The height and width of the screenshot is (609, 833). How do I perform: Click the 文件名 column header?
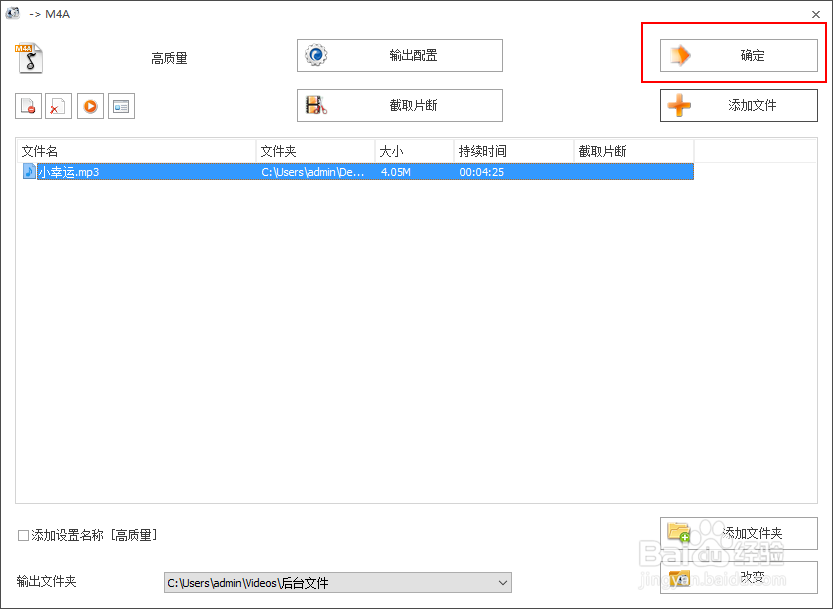(x=137, y=151)
